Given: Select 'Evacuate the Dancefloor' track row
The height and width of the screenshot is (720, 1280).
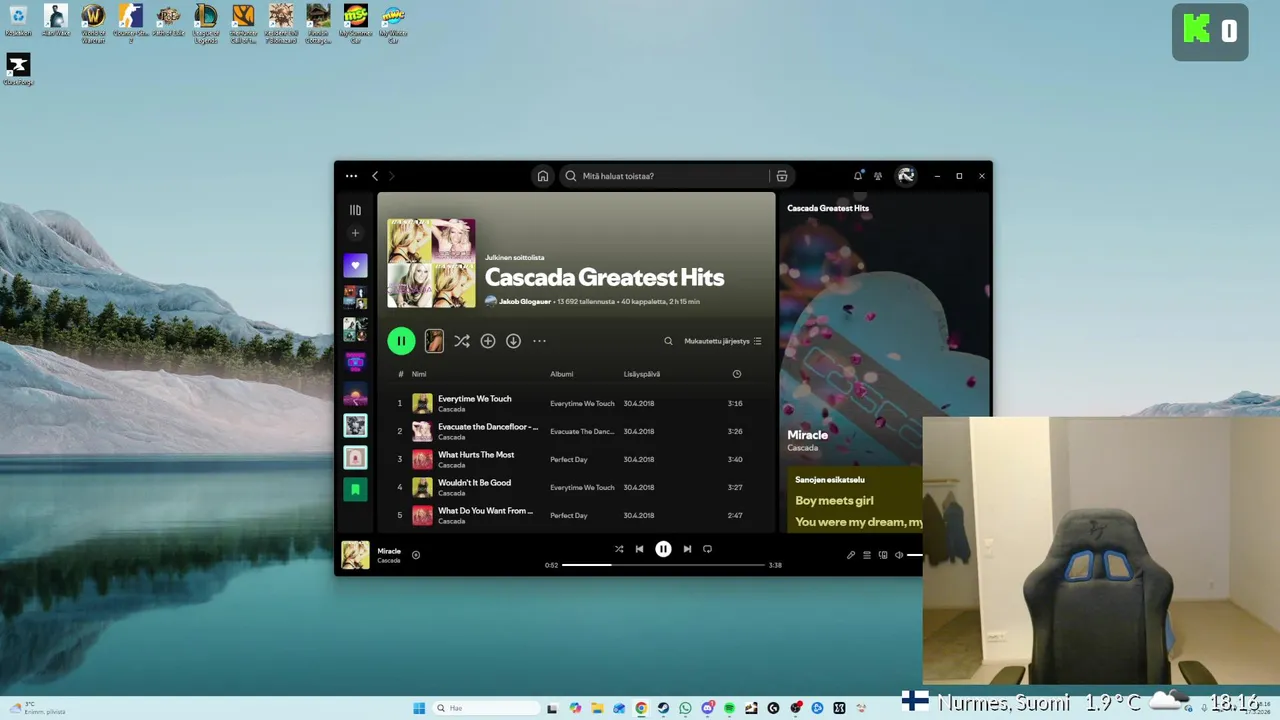Looking at the screenshot, I should click(x=577, y=431).
